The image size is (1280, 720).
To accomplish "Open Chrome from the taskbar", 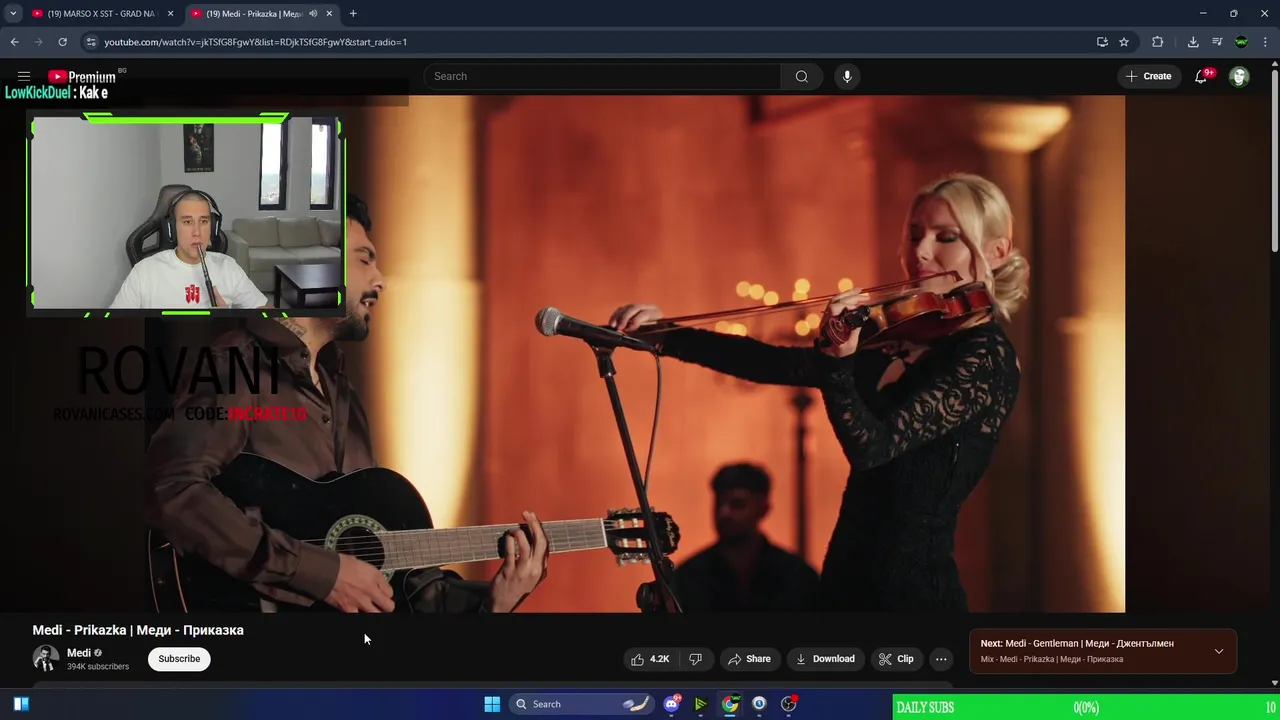I will click(730, 704).
